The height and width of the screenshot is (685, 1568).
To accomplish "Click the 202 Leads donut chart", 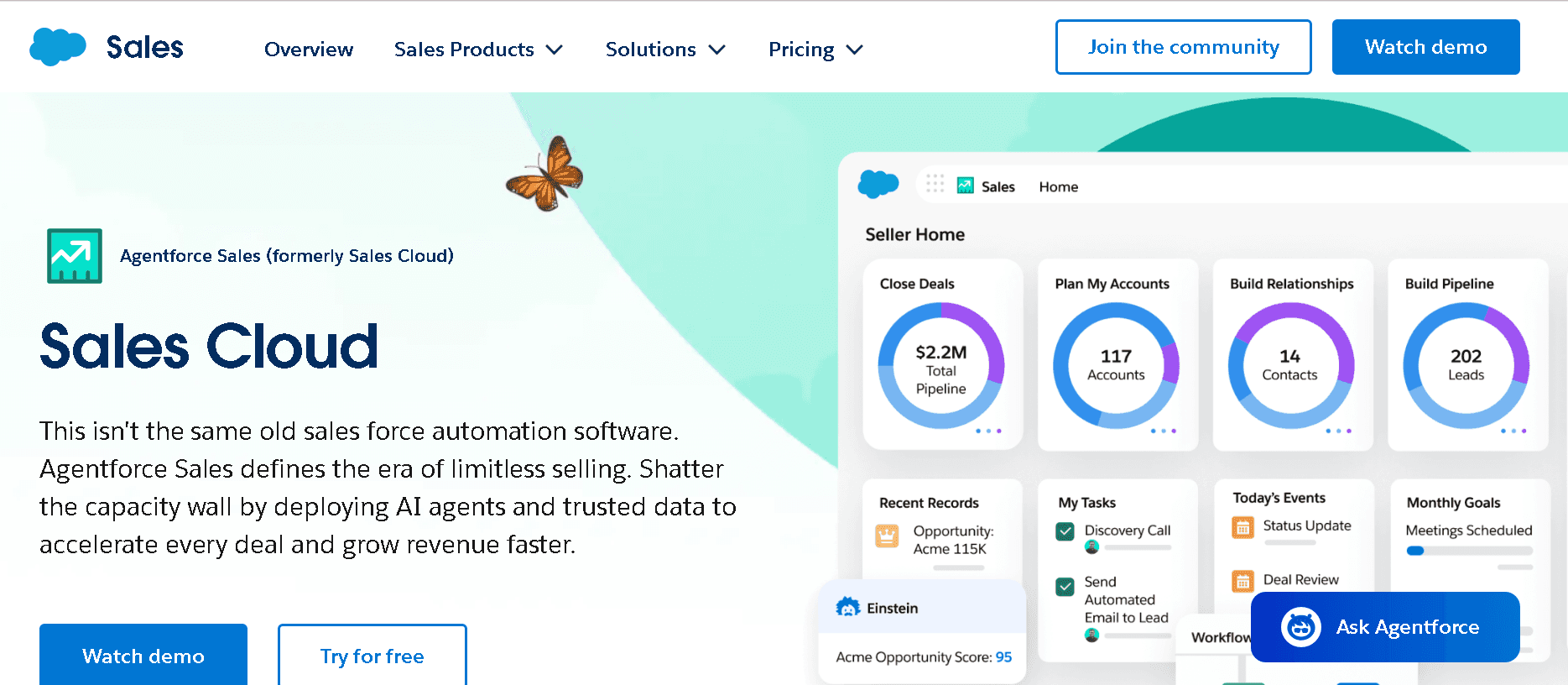I will tap(1466, 366).
